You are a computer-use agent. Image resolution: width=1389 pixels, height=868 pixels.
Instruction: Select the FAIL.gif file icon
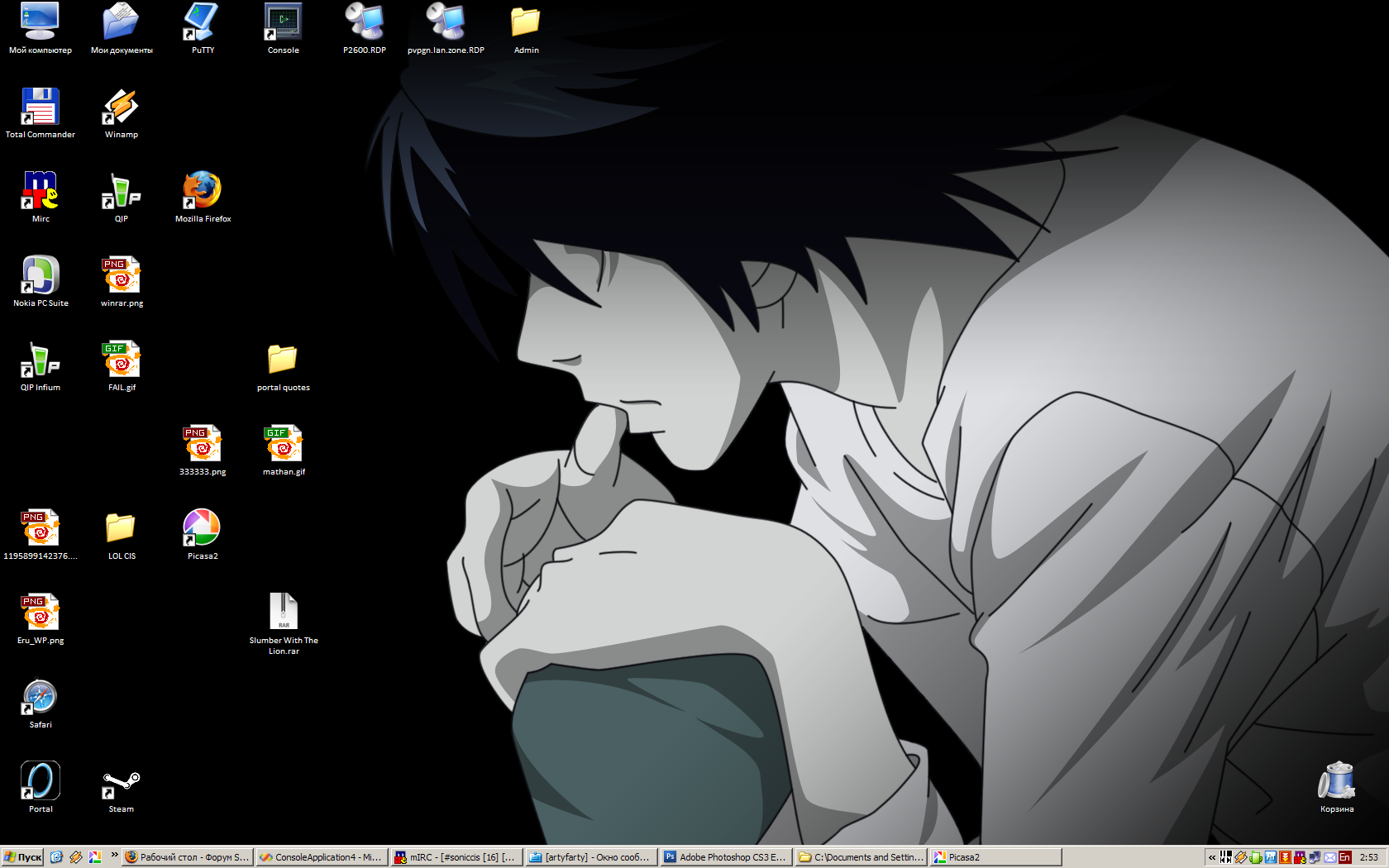(x=122, y=366)
